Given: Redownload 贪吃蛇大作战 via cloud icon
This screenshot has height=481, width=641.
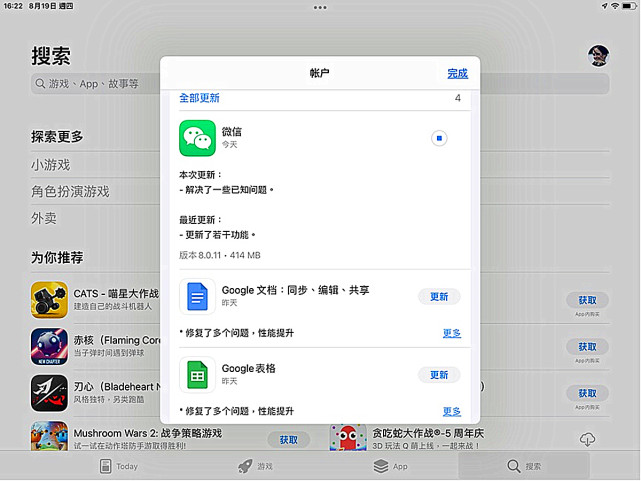Looking at the screenshot, I should tap(587, 439).
